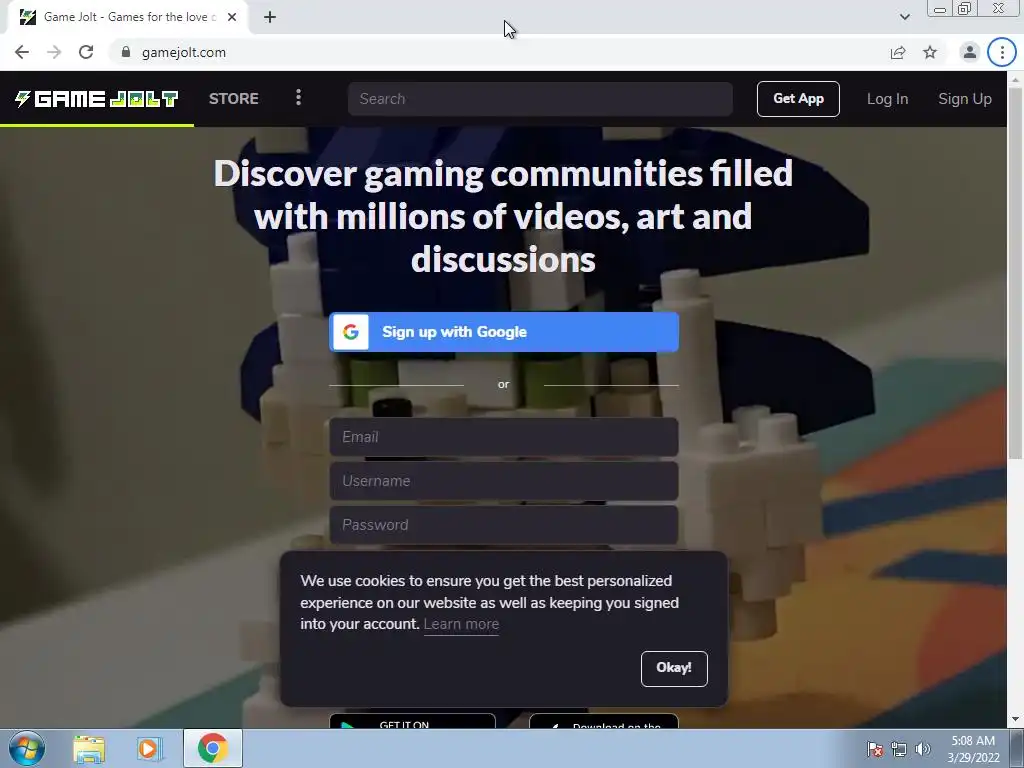Click the Google logo icon on the sign-up button
The width and height of the screenshot is (1024, 768).
[x=351, y=332]
